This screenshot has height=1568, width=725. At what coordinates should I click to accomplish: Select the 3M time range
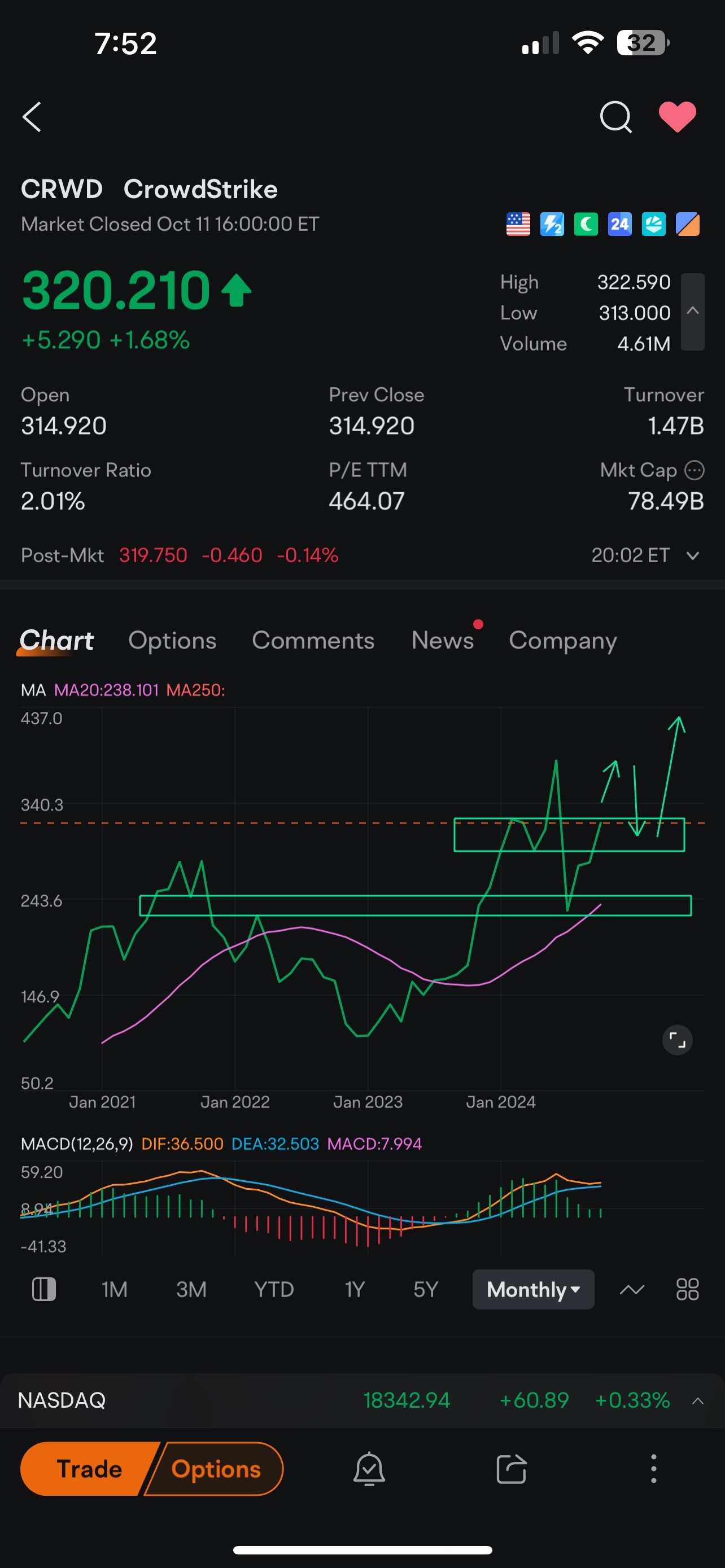tap(191, 1289)
